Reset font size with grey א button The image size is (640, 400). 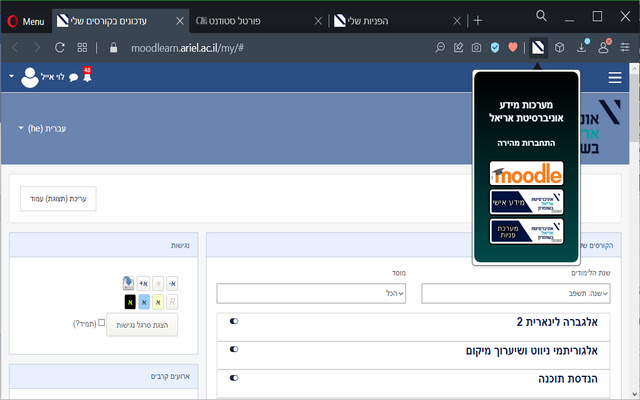[x=158, y=283]
